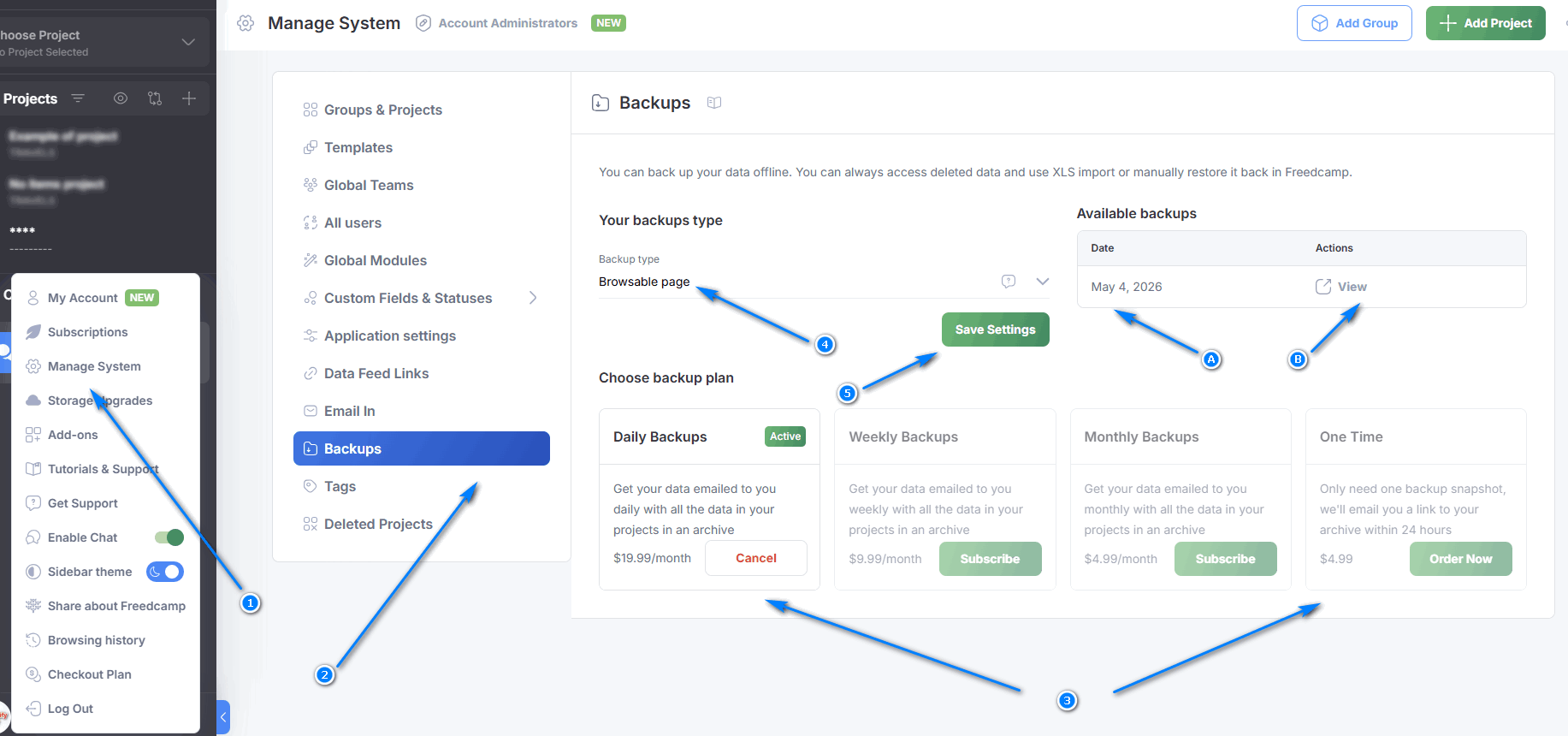Click the Save Settings button
The width and height of the screenshot is (1568, 736).
(996, 329)
